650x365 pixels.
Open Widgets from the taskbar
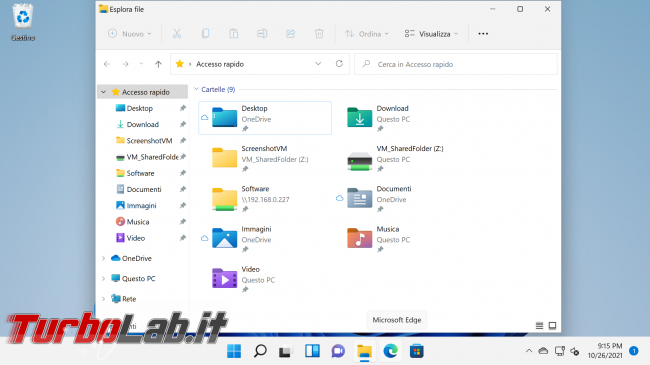tap(312, 351)
